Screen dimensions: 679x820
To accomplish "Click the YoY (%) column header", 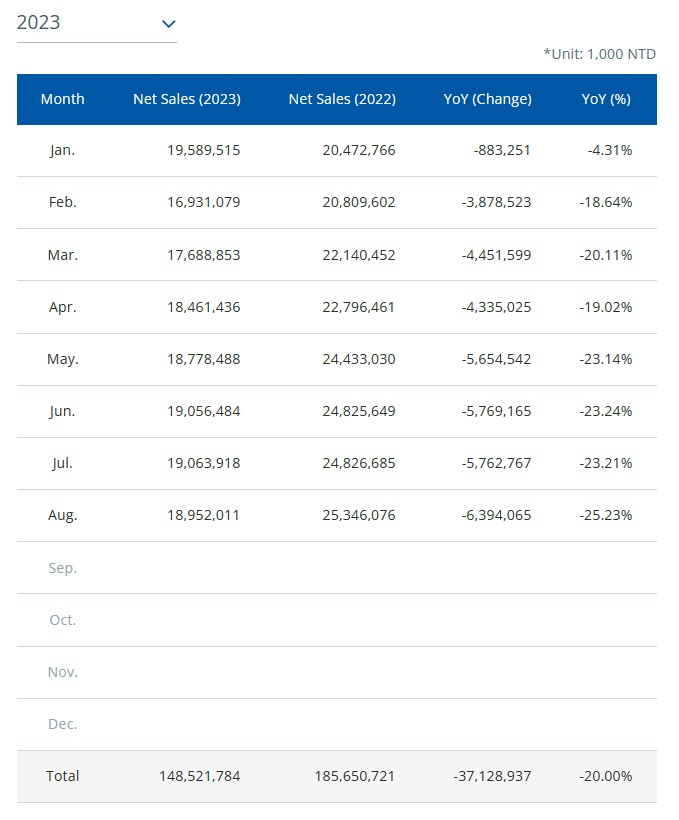I will point(607,99).
